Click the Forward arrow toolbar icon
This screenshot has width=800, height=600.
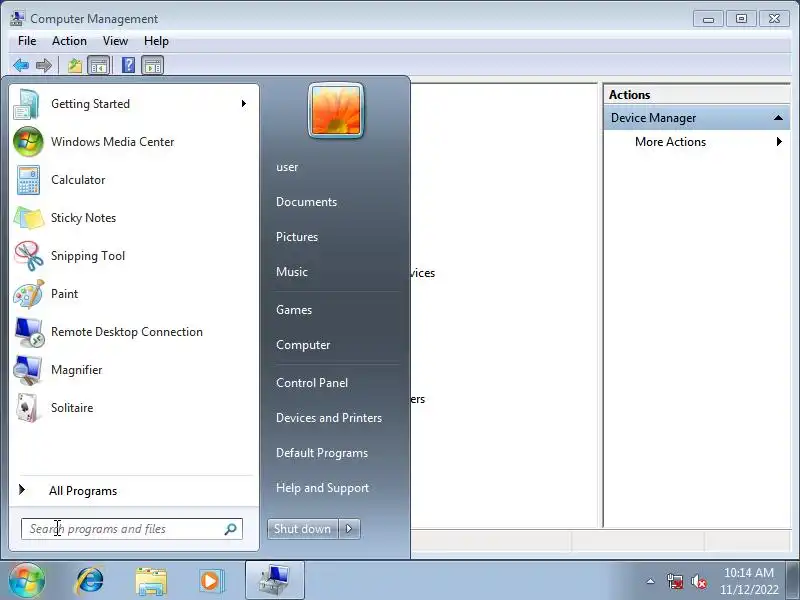coord(44,65)
